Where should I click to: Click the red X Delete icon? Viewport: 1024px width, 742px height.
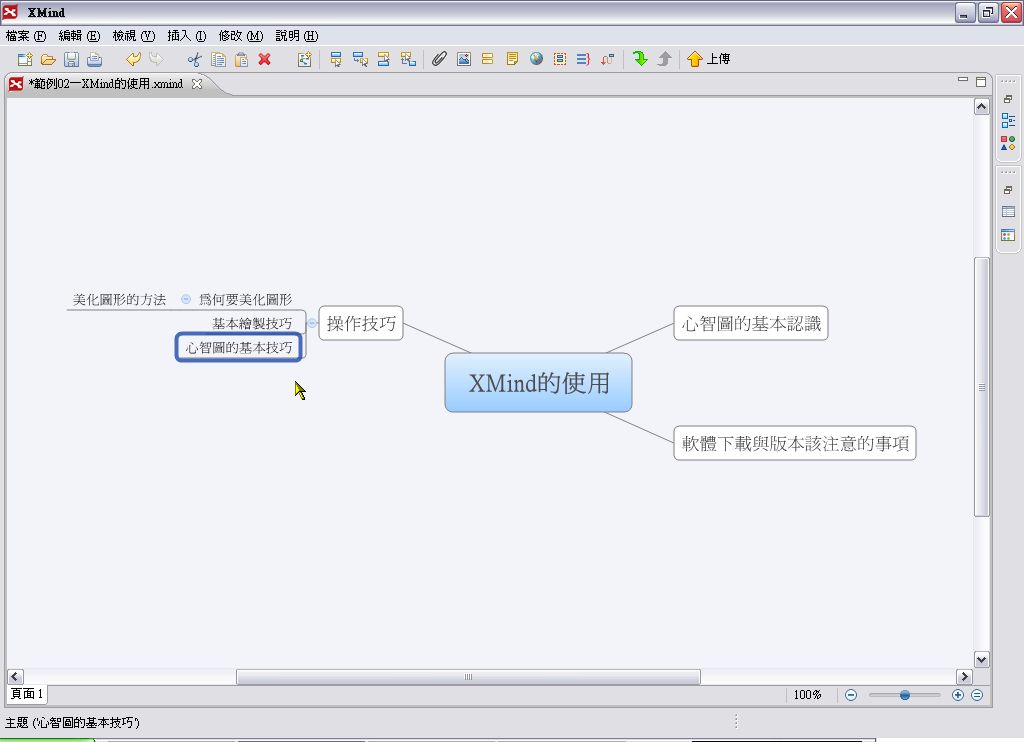264,59
